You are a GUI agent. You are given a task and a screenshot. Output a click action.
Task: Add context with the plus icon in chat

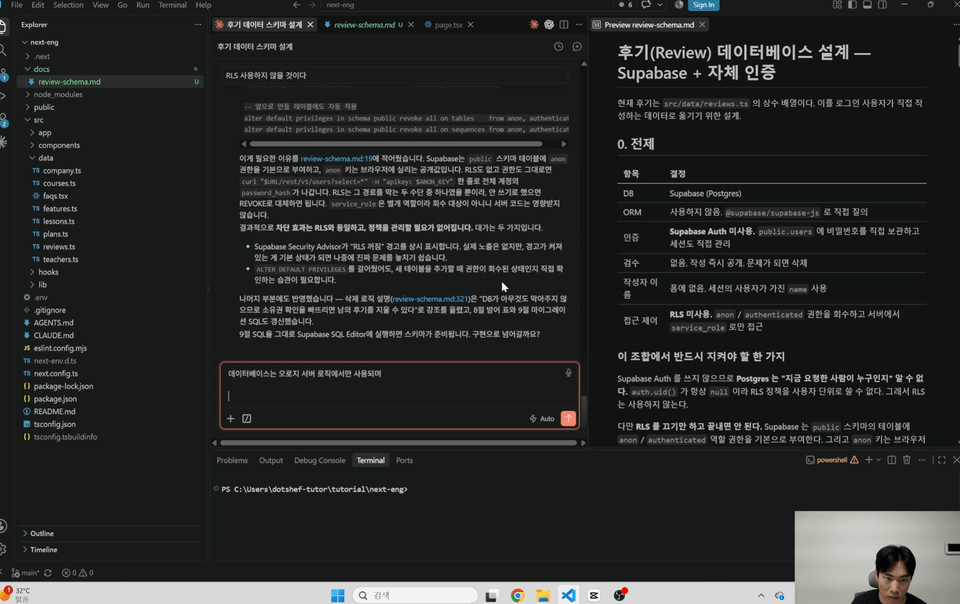[x=230, y=419]
